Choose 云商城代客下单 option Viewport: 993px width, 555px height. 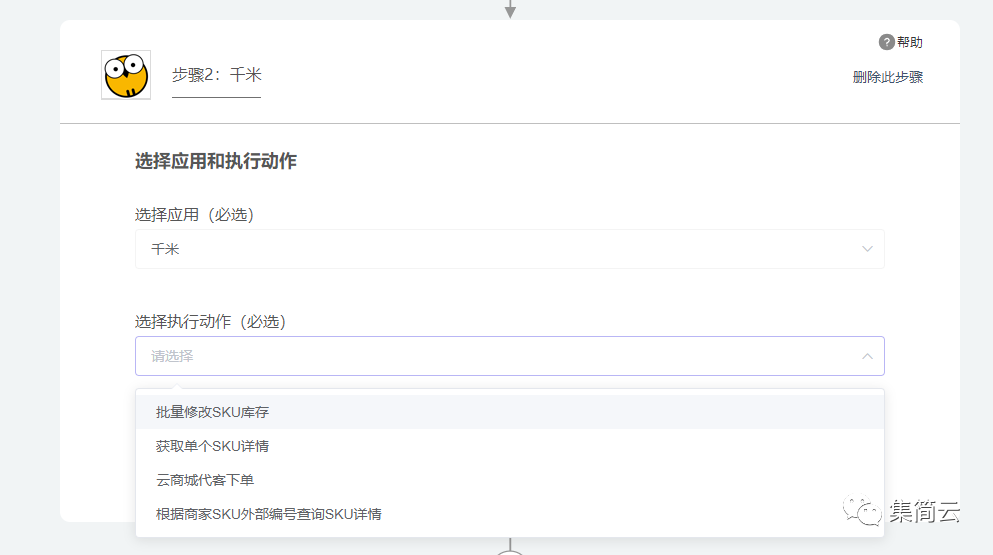point(510,480)
